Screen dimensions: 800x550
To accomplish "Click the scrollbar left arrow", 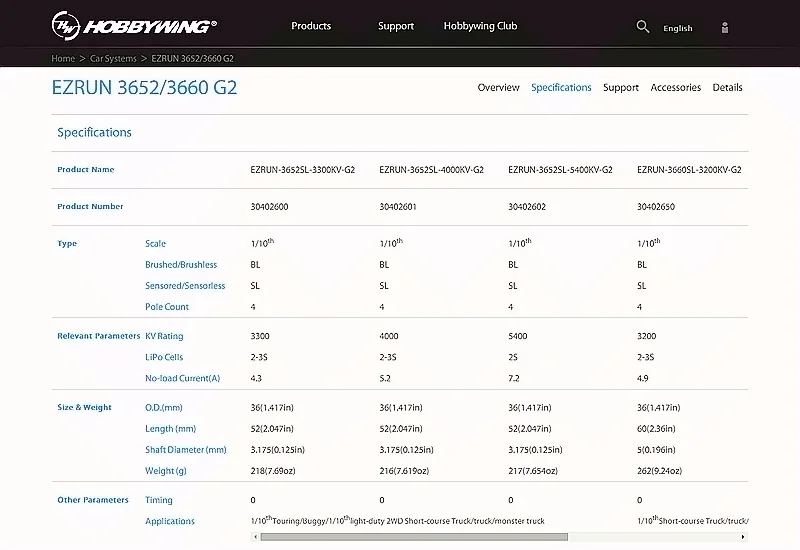I will tap(256, 537).
